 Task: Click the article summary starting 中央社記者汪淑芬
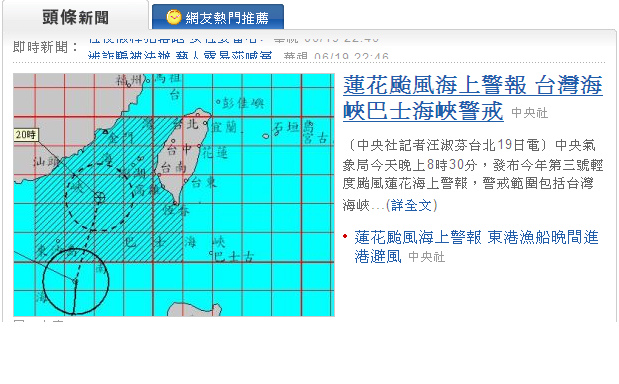pos(473,175)
